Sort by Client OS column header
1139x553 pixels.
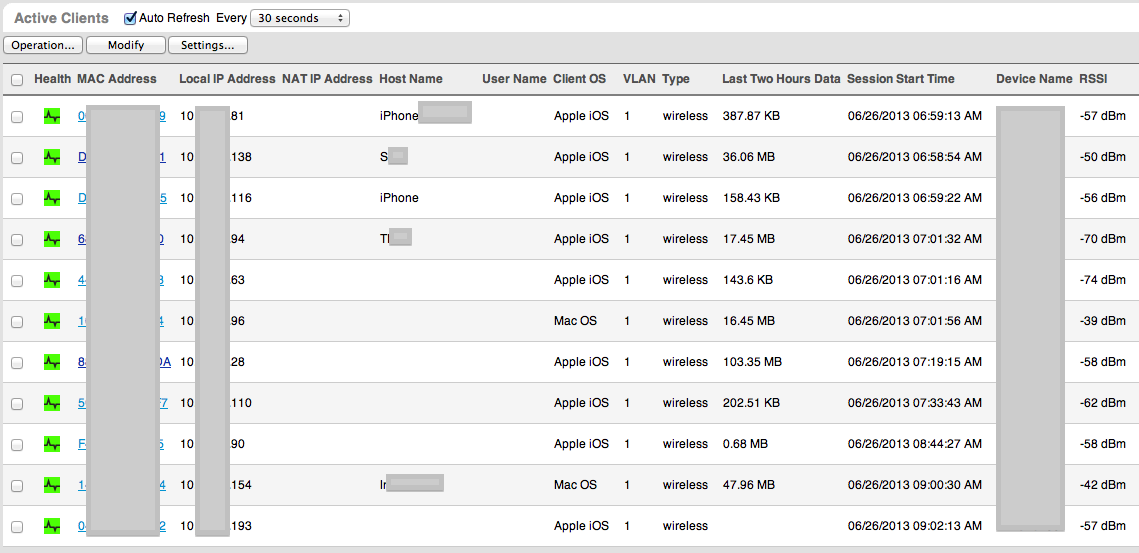click(x=579, y=79)
